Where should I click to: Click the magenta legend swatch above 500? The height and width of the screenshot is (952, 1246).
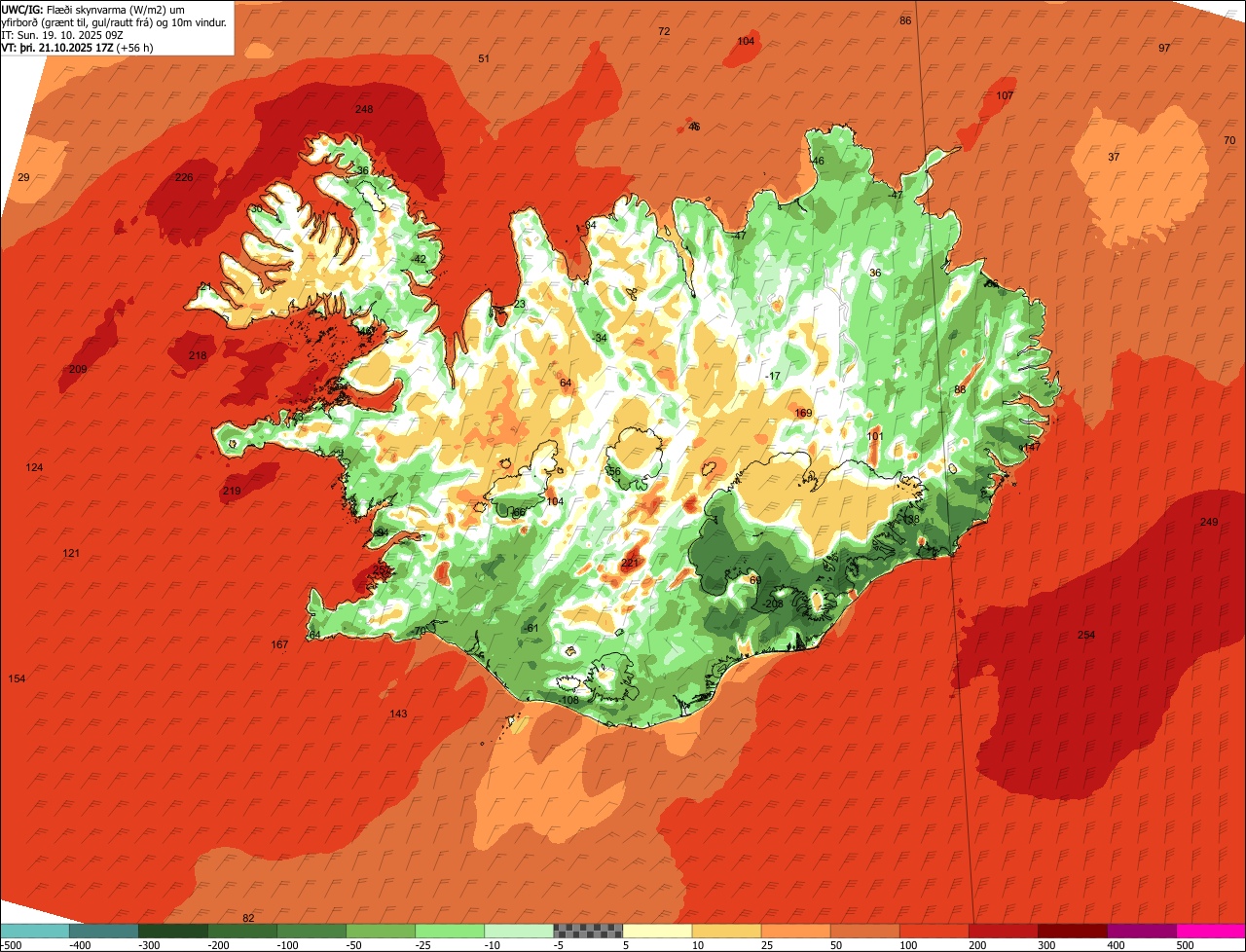(1211, 930)
